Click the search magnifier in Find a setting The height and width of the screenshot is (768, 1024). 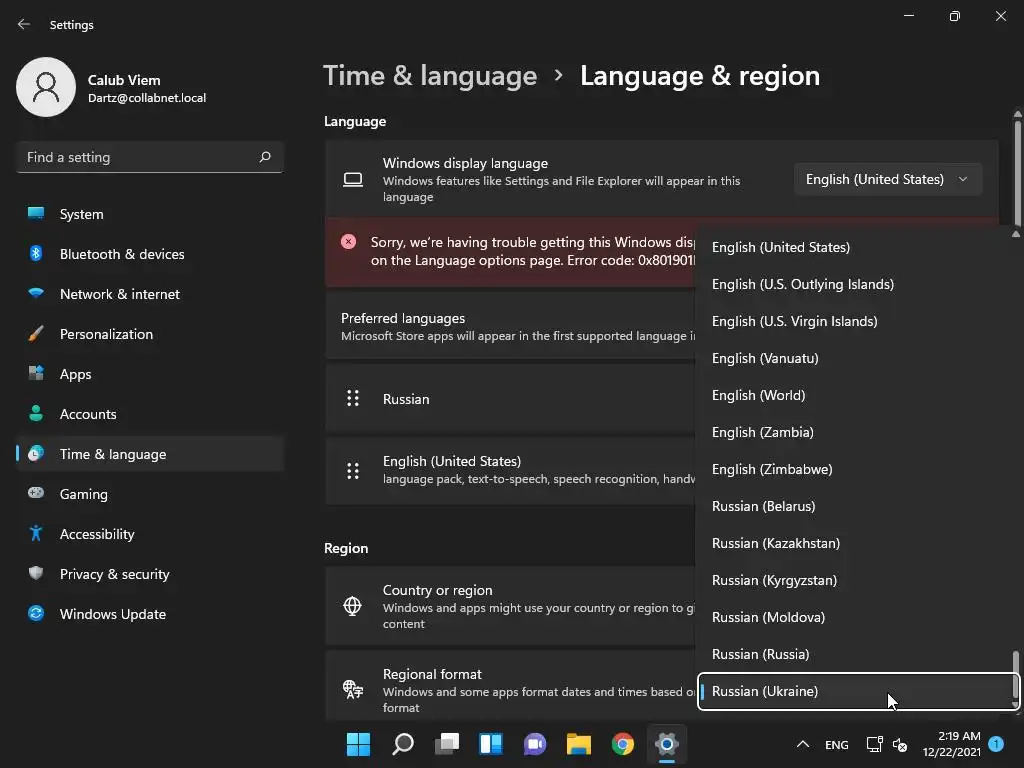[x=264, y=157]
